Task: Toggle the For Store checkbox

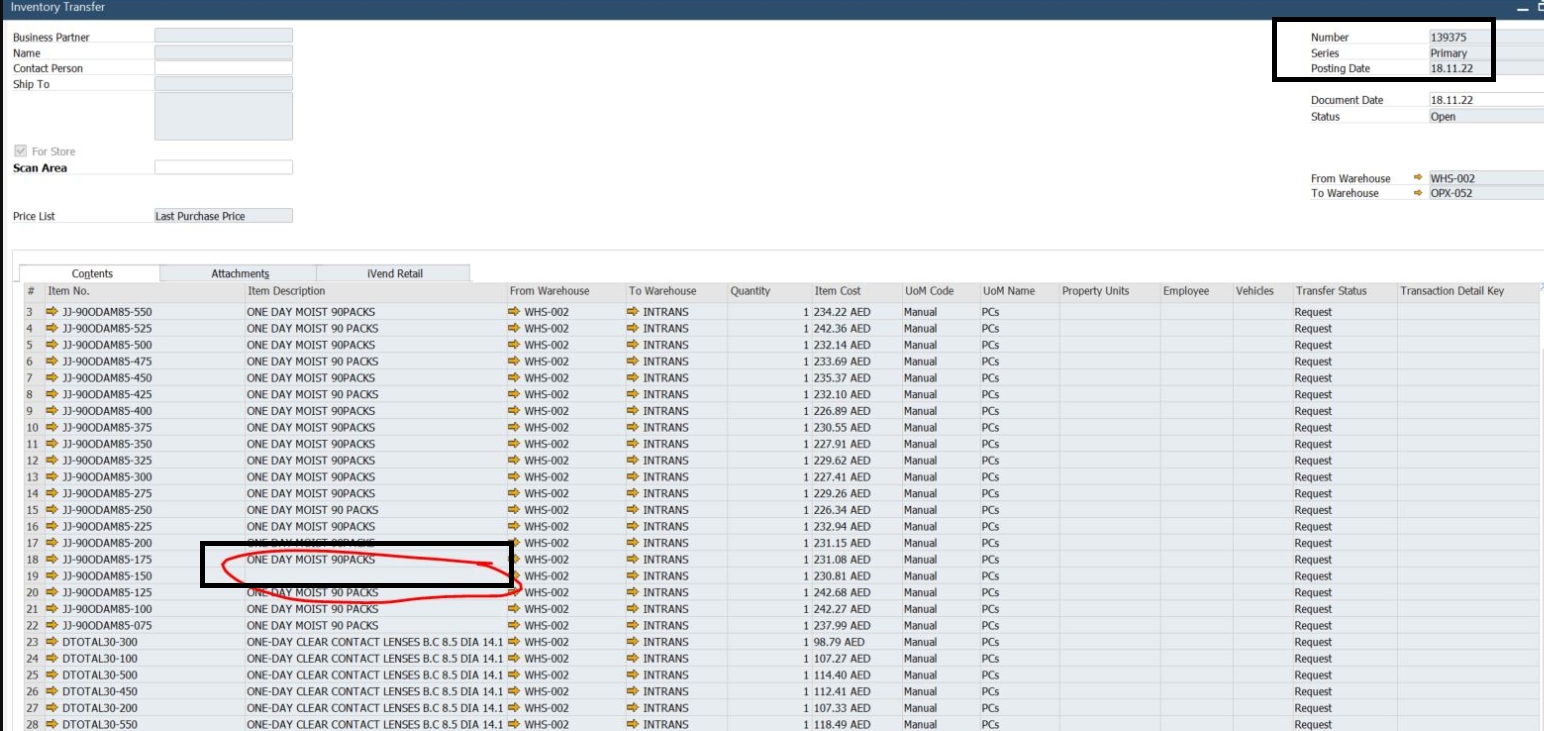Action: pyautogui.click(x=19, y=151)
